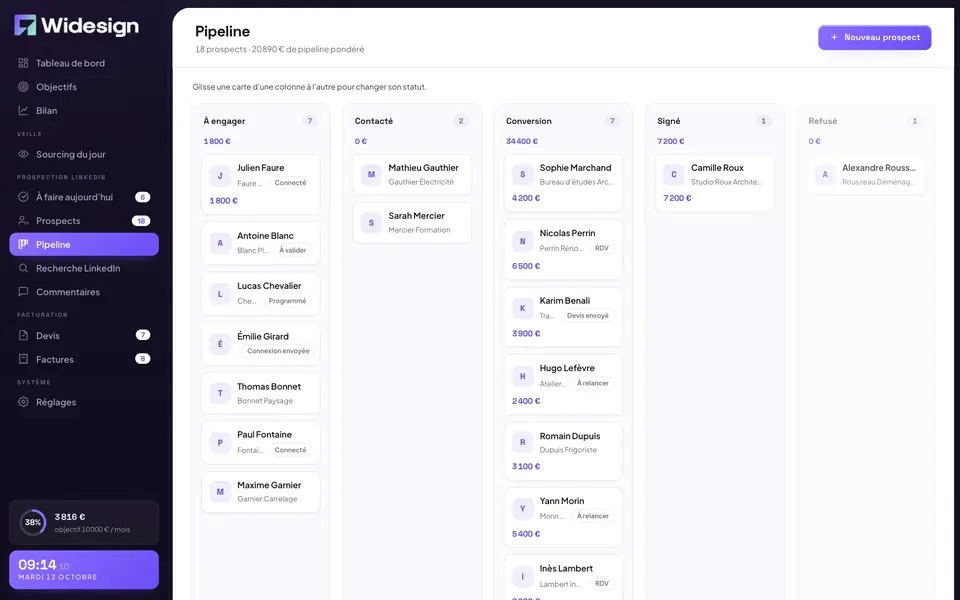Click the À relancer tag on Yann Morin

[593, 516]
